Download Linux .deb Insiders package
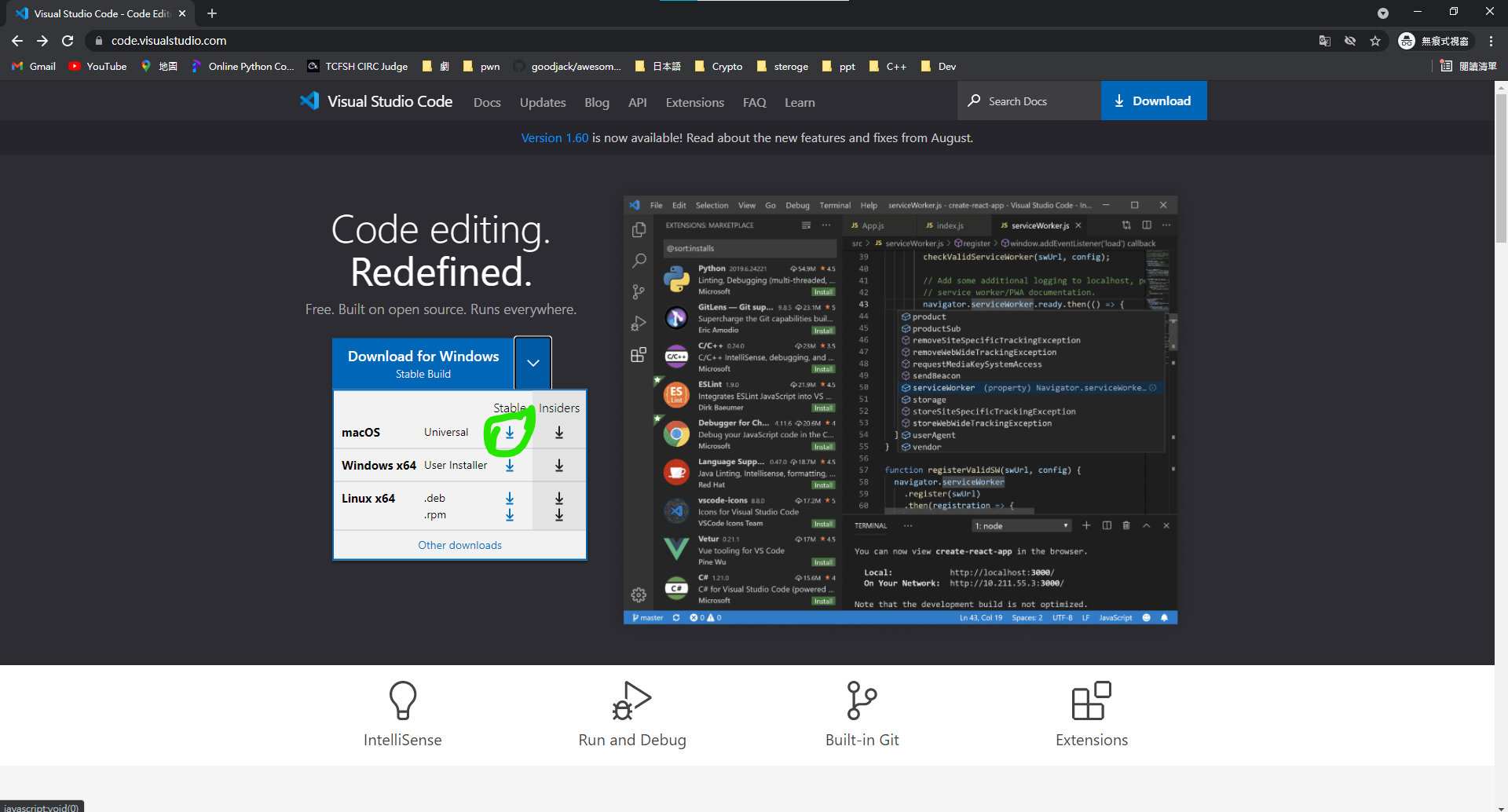This screenshot has width=1508, height=812. tap(559, 499)
